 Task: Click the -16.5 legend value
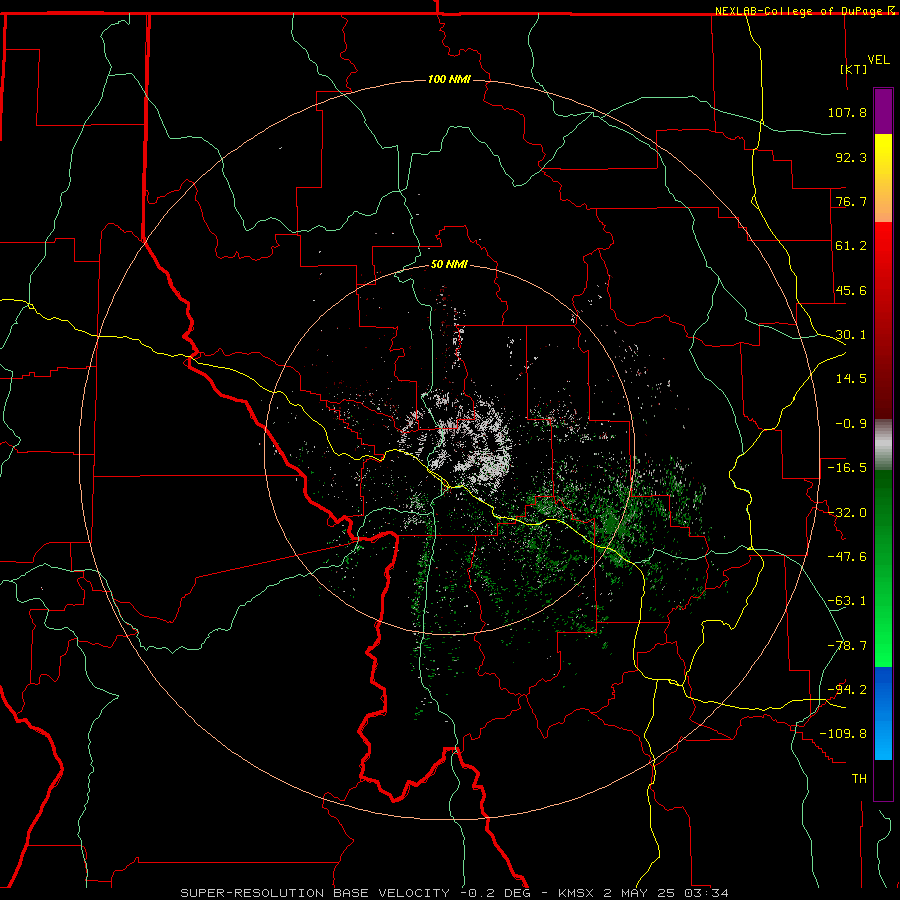[x=847, y=468]
